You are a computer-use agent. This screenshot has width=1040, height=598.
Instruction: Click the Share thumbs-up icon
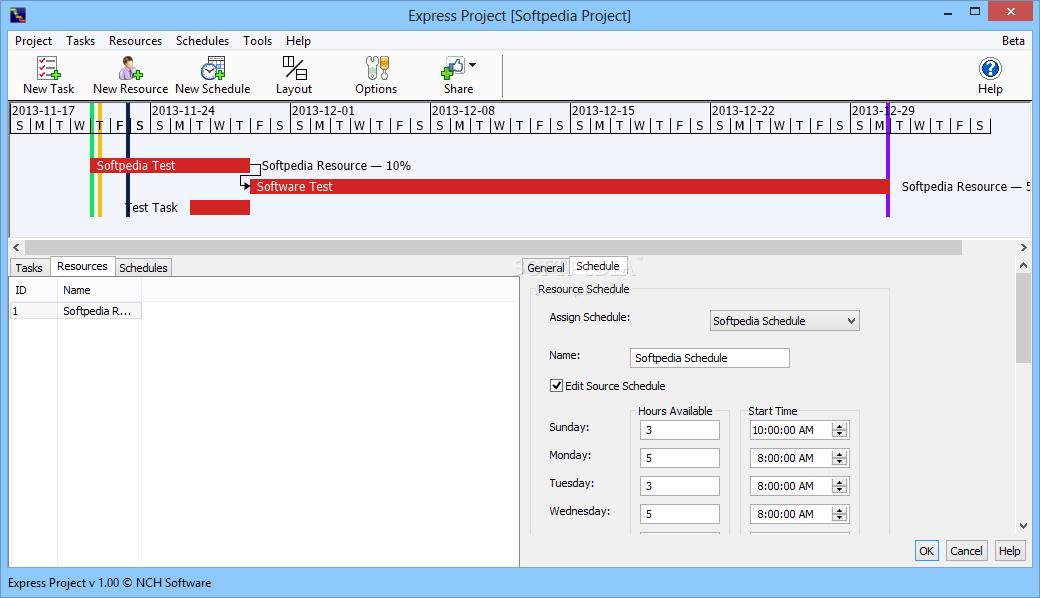click(x=454, y=68)
